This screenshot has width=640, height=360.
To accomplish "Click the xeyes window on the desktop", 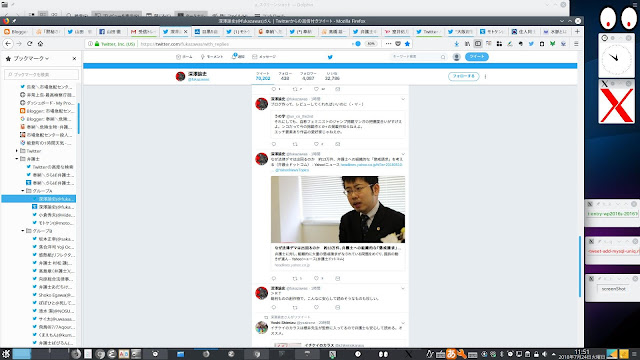I will point(618,18).
